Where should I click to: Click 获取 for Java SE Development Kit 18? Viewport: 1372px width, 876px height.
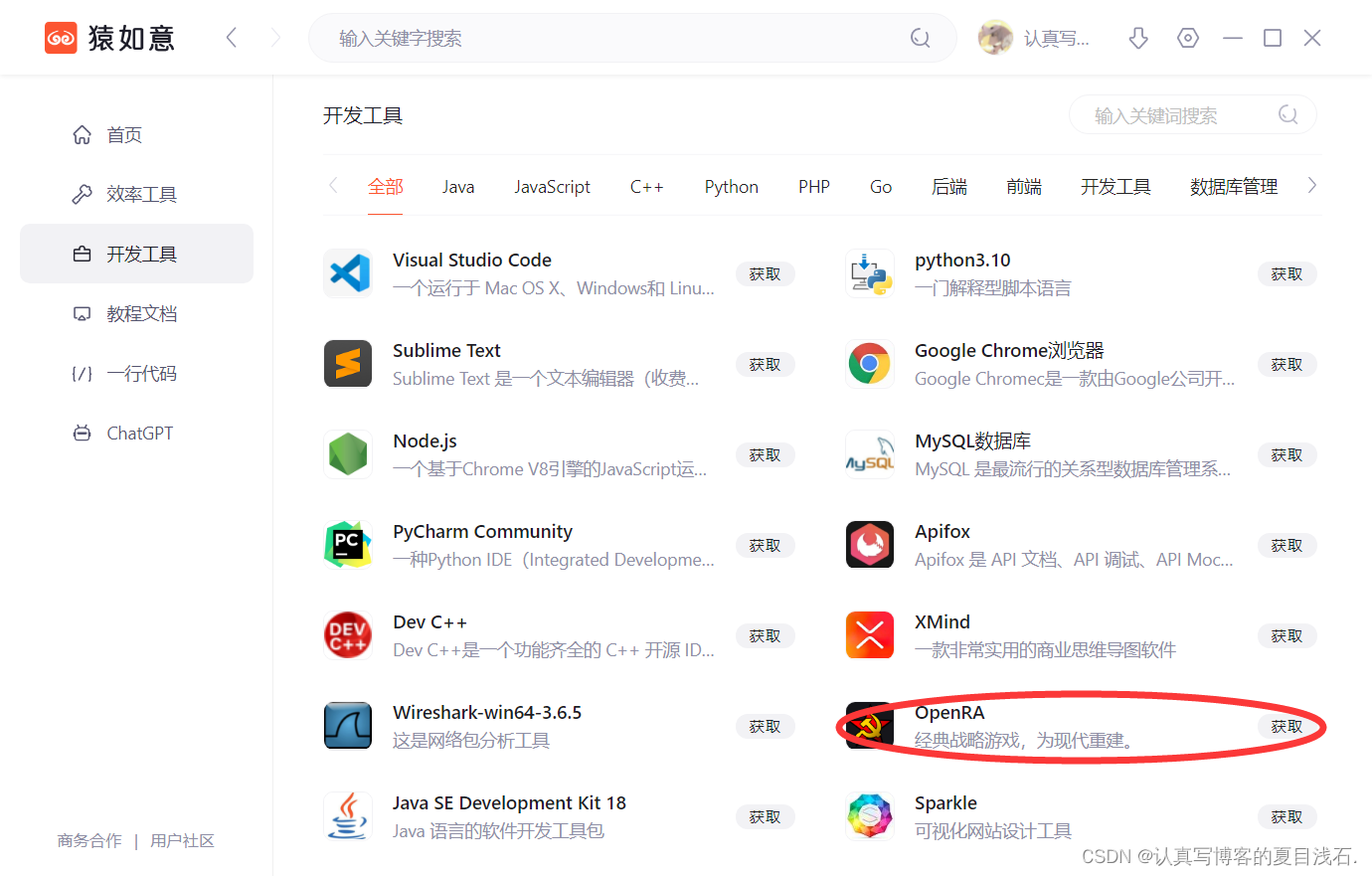coord(766,816)
